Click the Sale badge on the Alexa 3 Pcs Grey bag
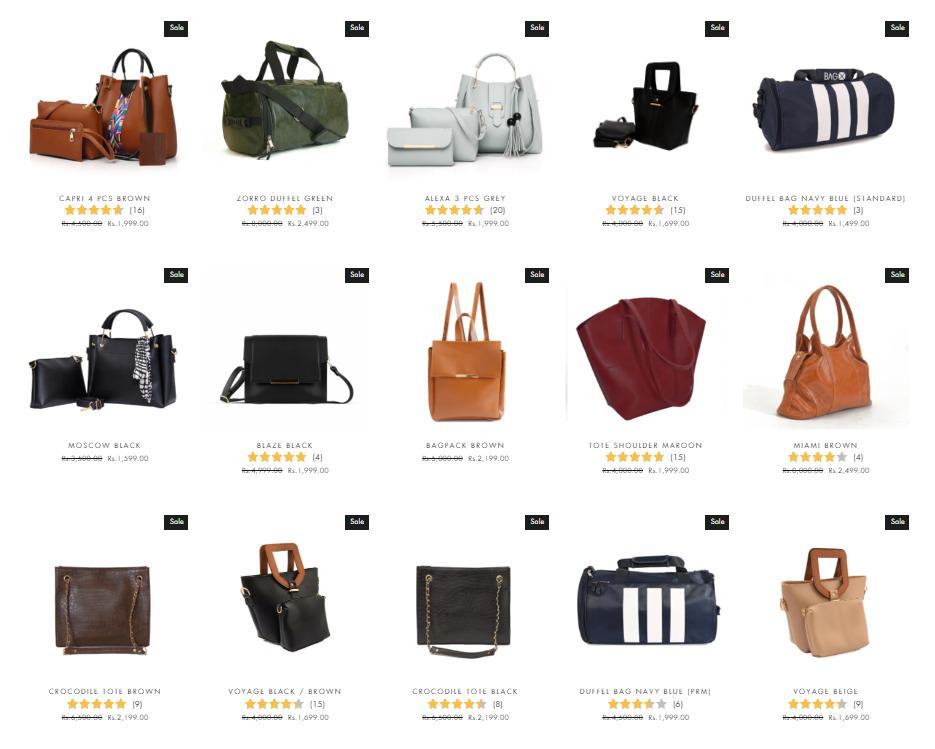Viewport: 935px width, 749px height. point(537,28)
